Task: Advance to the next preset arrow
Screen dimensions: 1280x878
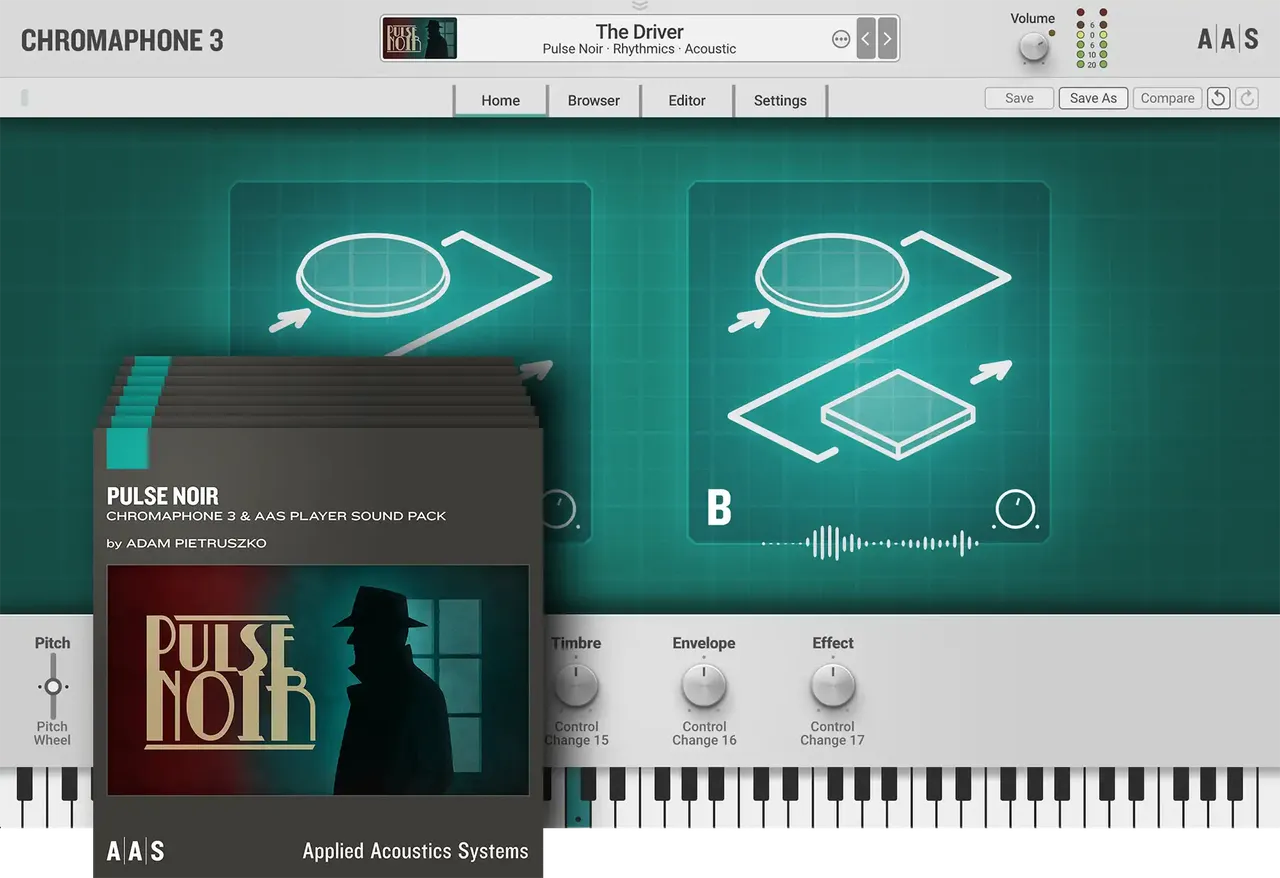Action: coord(887,39)
